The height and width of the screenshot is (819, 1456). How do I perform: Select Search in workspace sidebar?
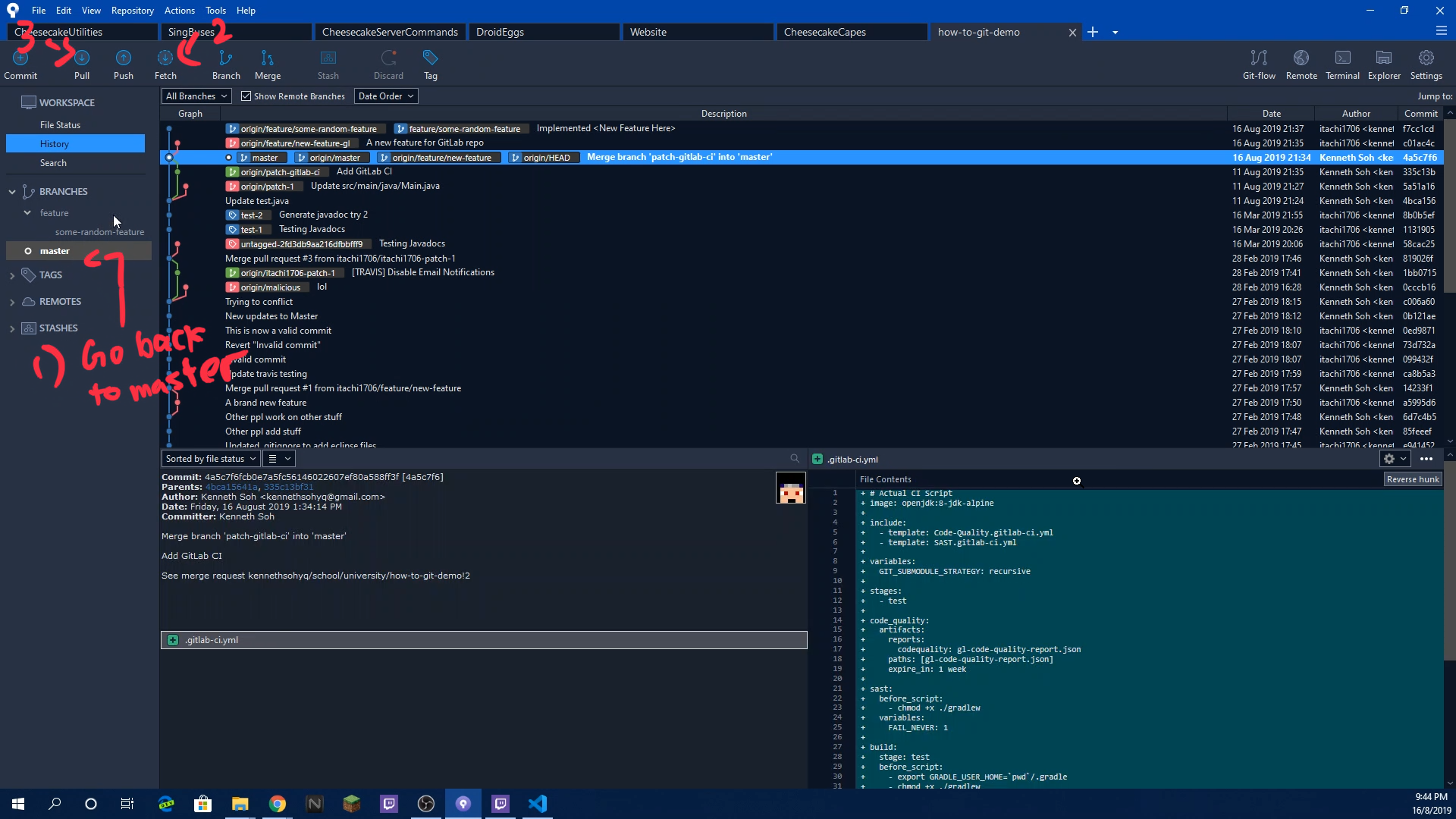pos(53,163)
